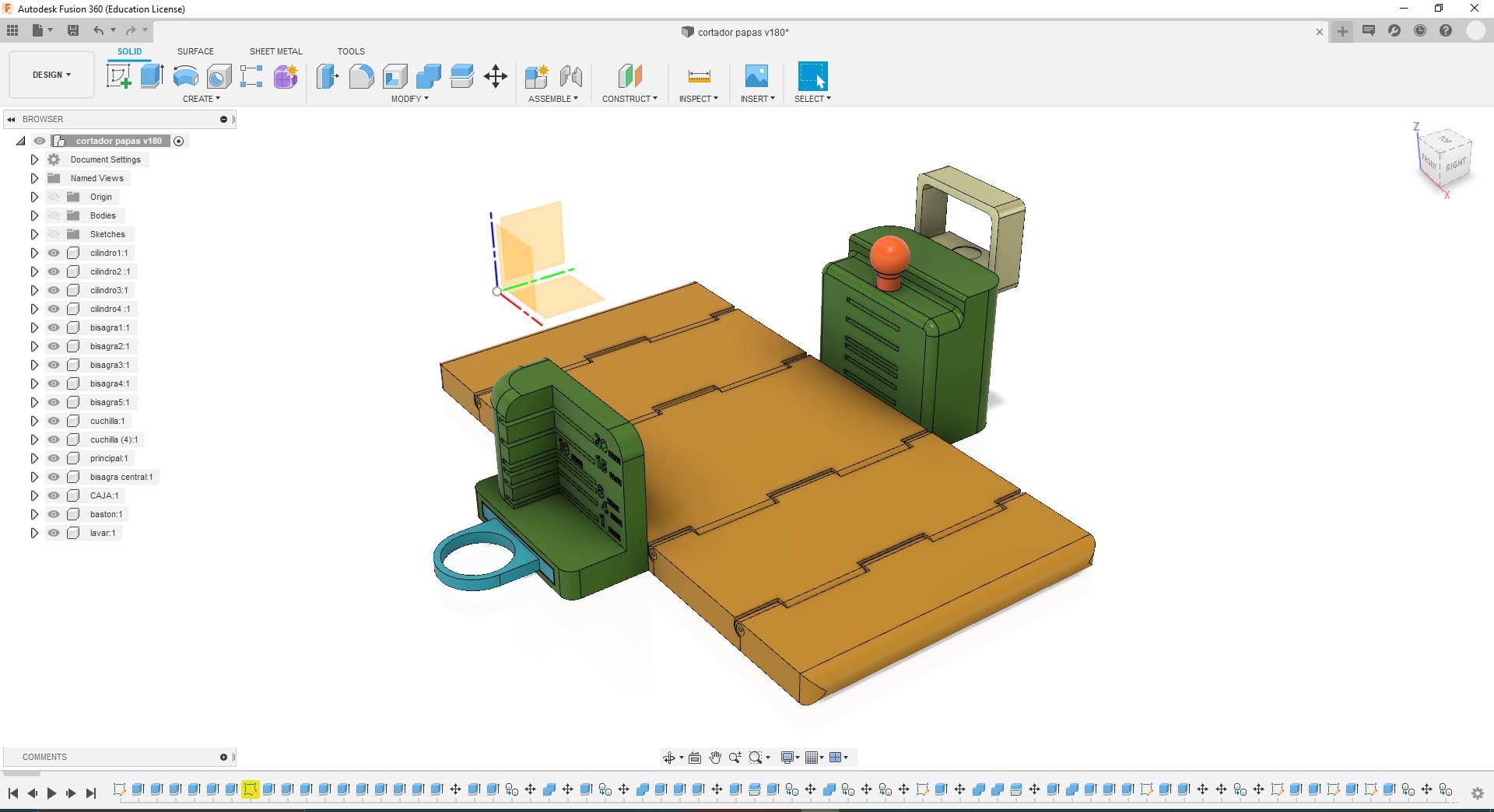The image size is (1494, 812).
Task: Switch to the SURFACE tab
Action: (195, 51)
